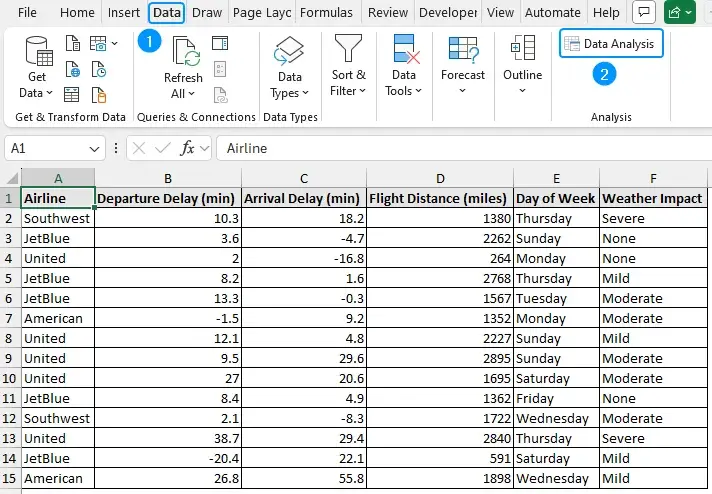The height and width of the screenshot is (494, 712).
Task: Click the formula bar showing Airline
Action: pyautogui.click(x=463, y=148)
